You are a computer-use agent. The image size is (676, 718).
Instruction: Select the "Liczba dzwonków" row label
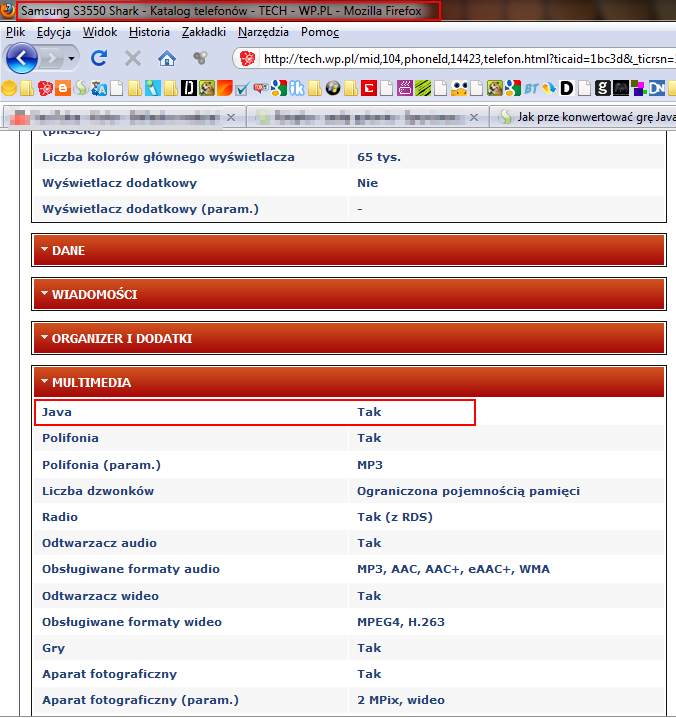98,491
